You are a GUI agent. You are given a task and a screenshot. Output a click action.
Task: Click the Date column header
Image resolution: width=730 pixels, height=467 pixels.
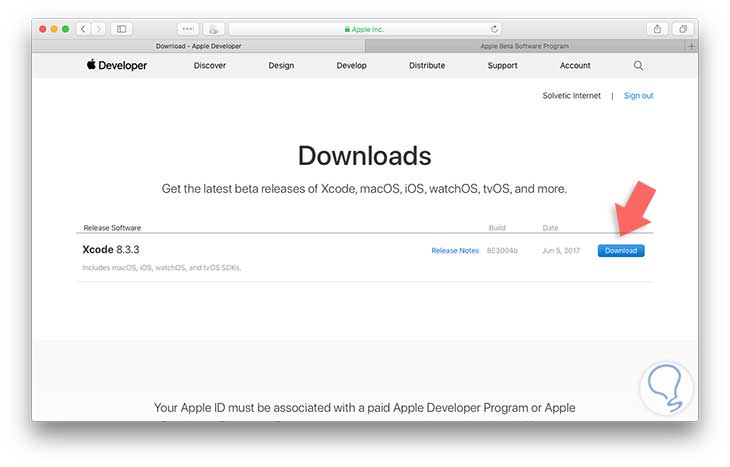point(550,228)
